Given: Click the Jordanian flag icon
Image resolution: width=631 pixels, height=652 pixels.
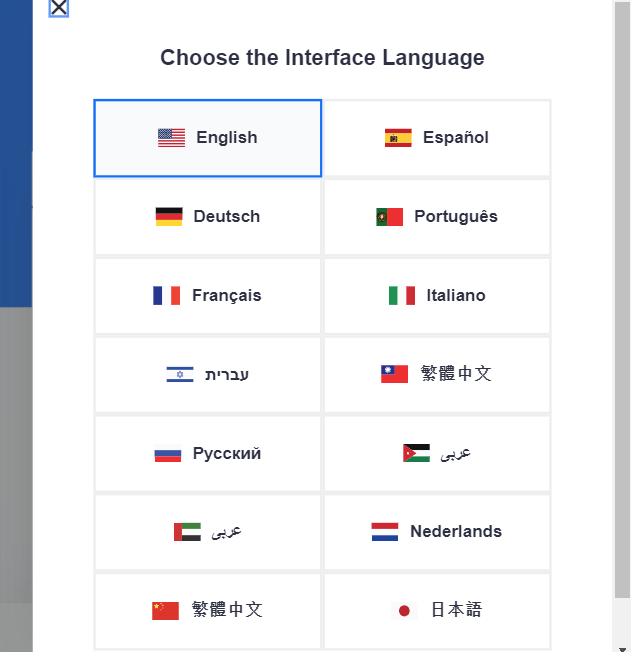Looking at the screenshot, I should [x=416, y=453].
